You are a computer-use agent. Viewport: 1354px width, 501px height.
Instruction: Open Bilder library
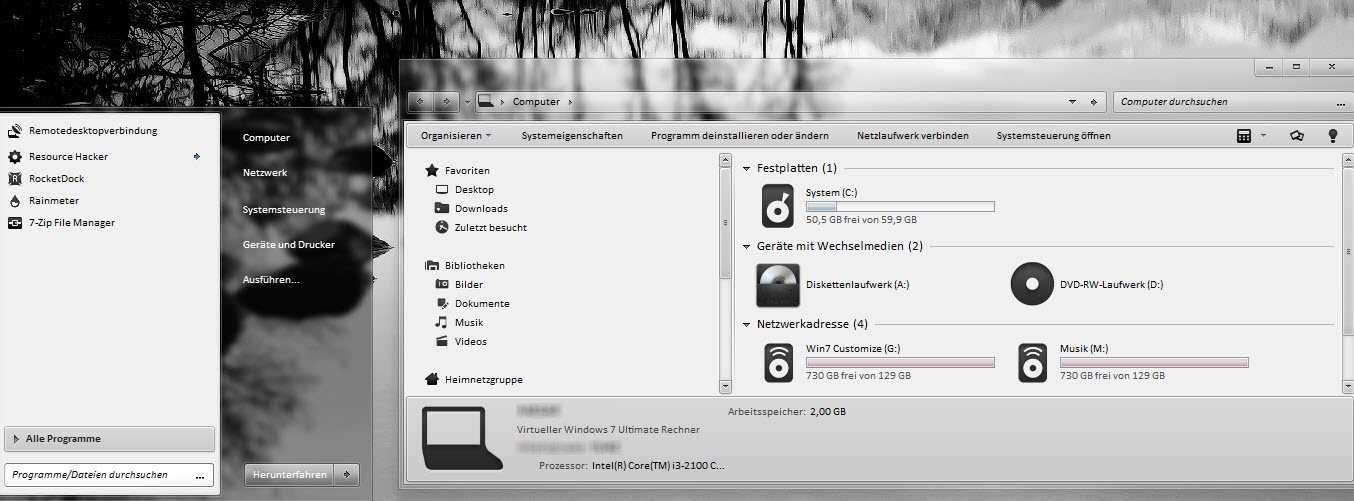pos(460,285)
